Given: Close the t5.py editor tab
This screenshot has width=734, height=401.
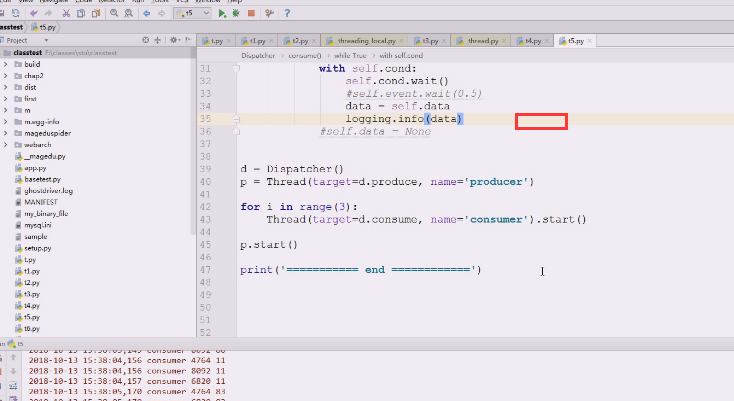Looking at the screenshot, I should (589, 41).
